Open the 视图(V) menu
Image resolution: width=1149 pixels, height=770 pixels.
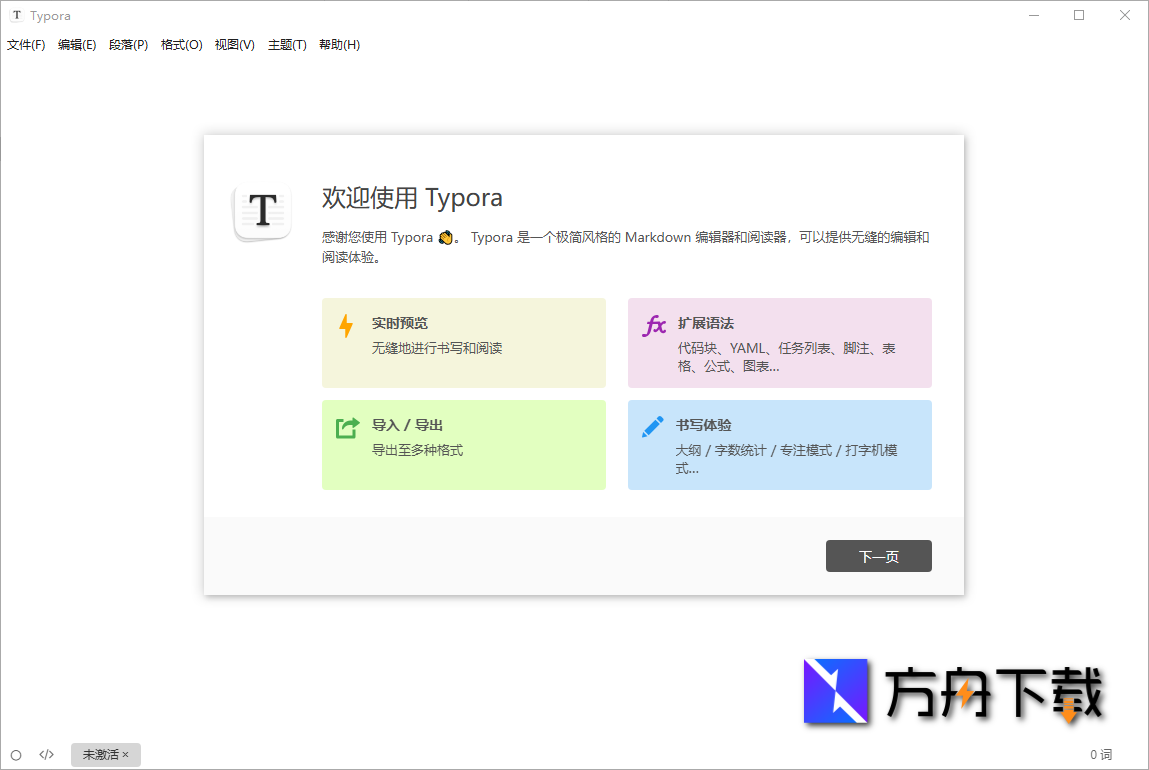234,44
